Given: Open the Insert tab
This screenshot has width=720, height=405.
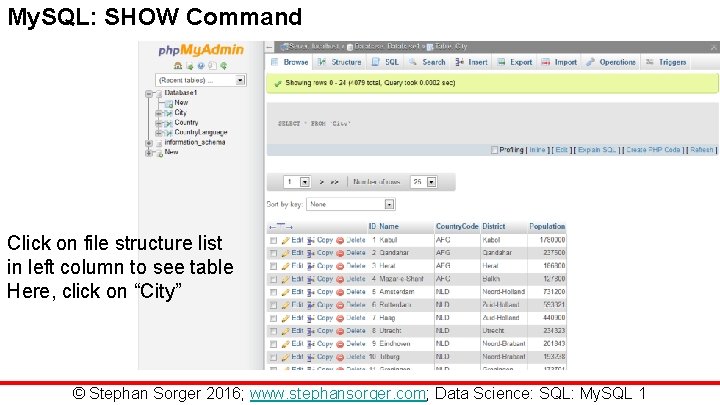Looking at the screenshot, I should click(472, 62).
